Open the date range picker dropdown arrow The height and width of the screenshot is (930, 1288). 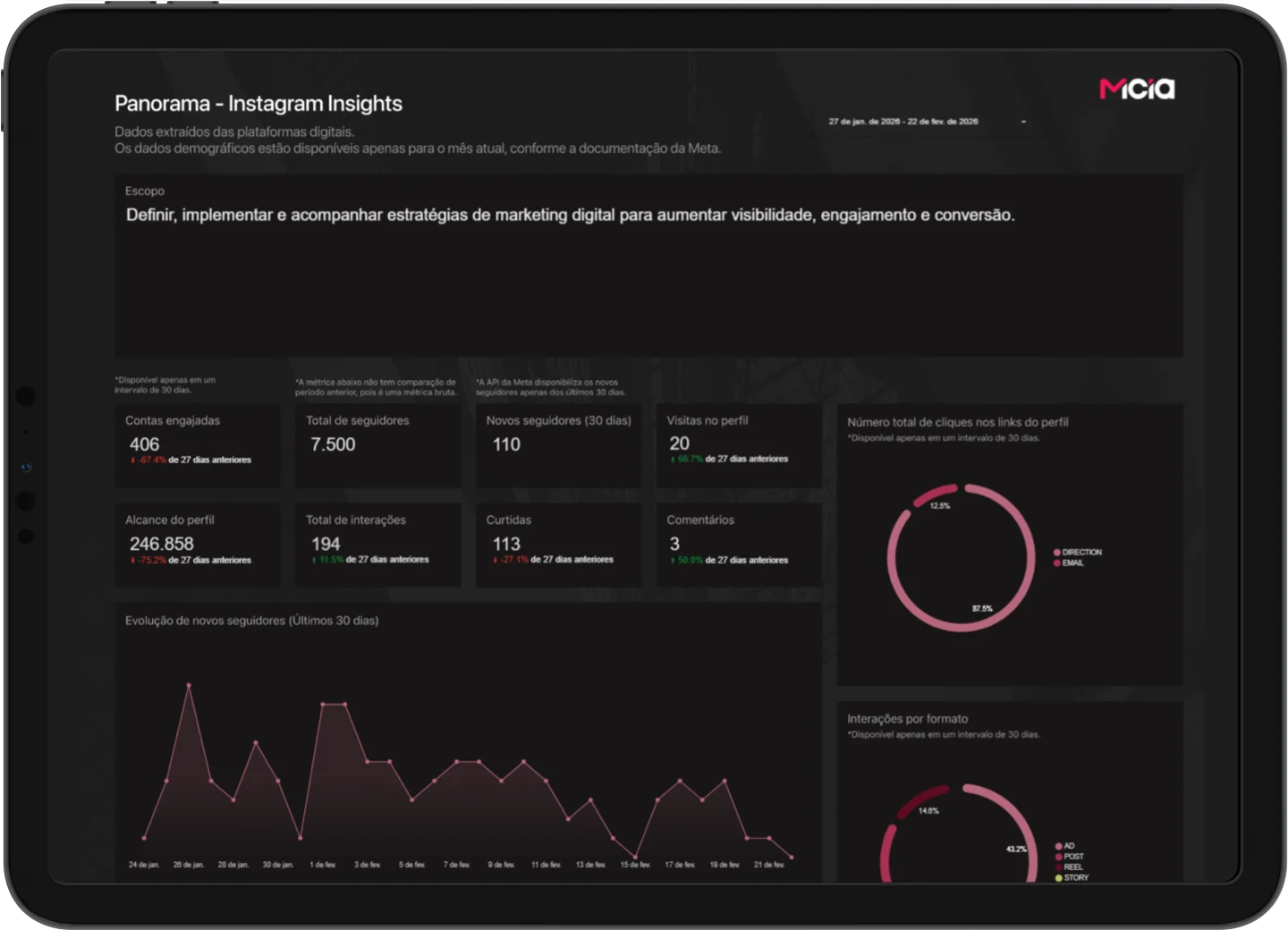1023,122
